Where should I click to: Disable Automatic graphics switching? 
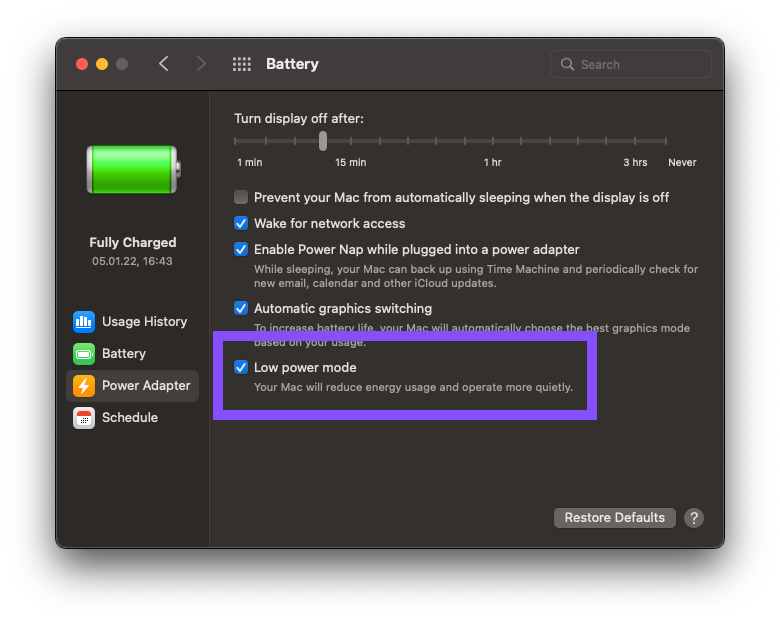[241, 309]
